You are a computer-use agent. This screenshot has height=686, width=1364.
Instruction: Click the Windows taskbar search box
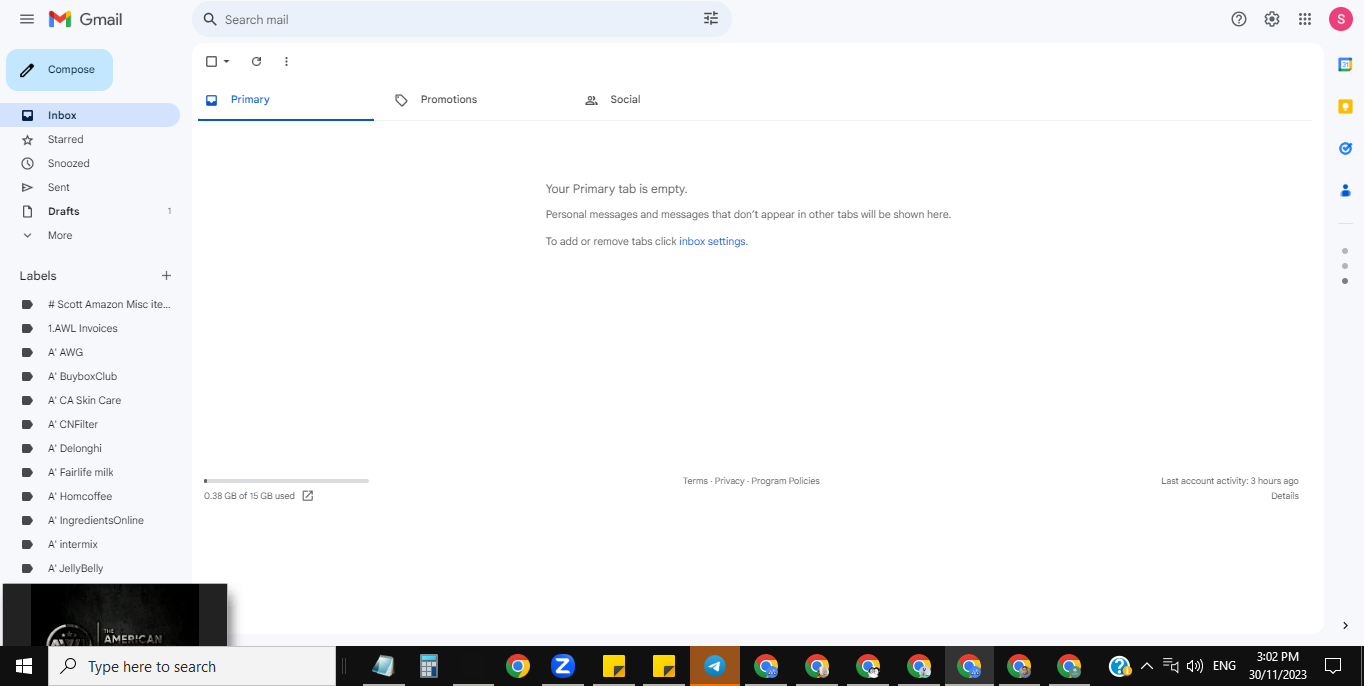pyautogui.click(x=192, y=666)
